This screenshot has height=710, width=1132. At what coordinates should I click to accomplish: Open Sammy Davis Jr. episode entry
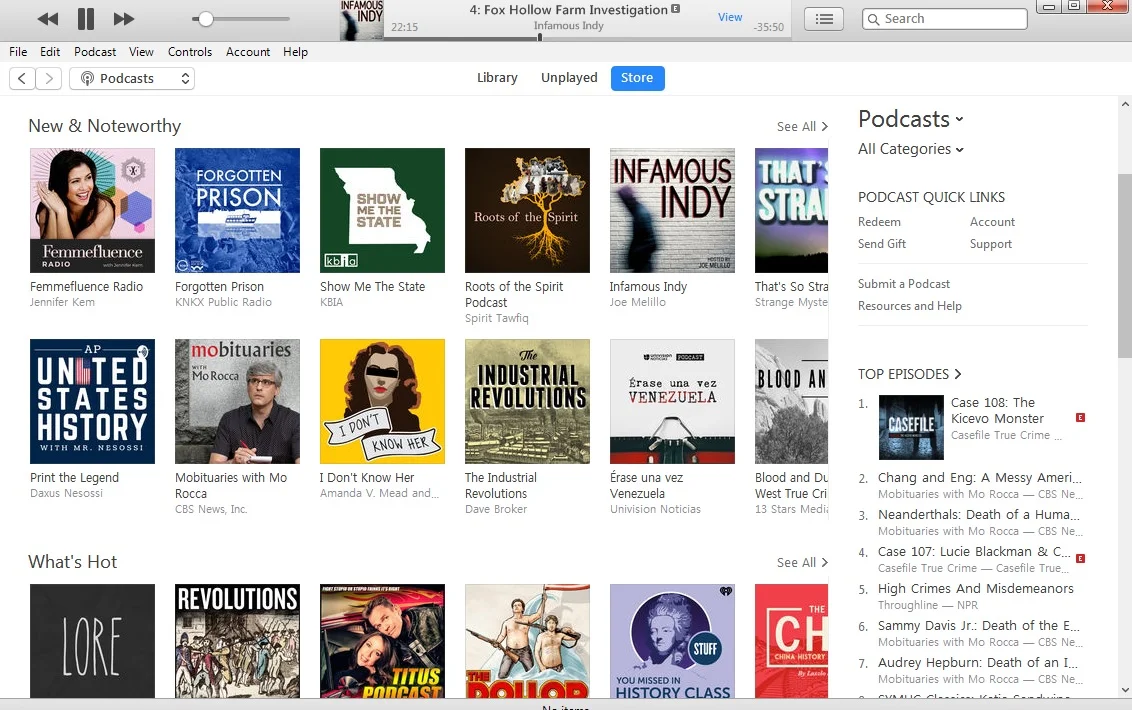click(978, 625)
